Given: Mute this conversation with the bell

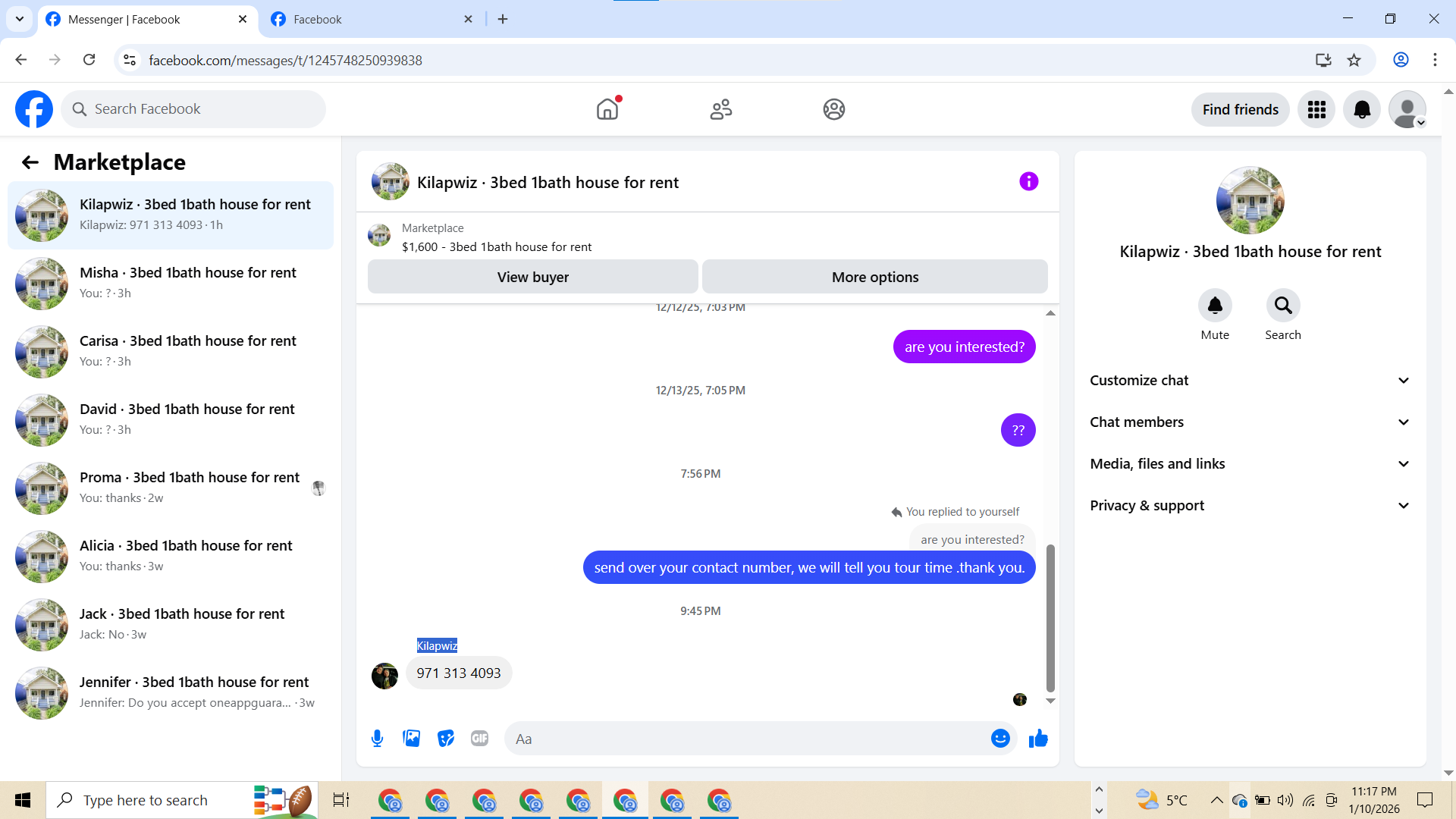Looking at the screenshot, I should pos(1215,306).
